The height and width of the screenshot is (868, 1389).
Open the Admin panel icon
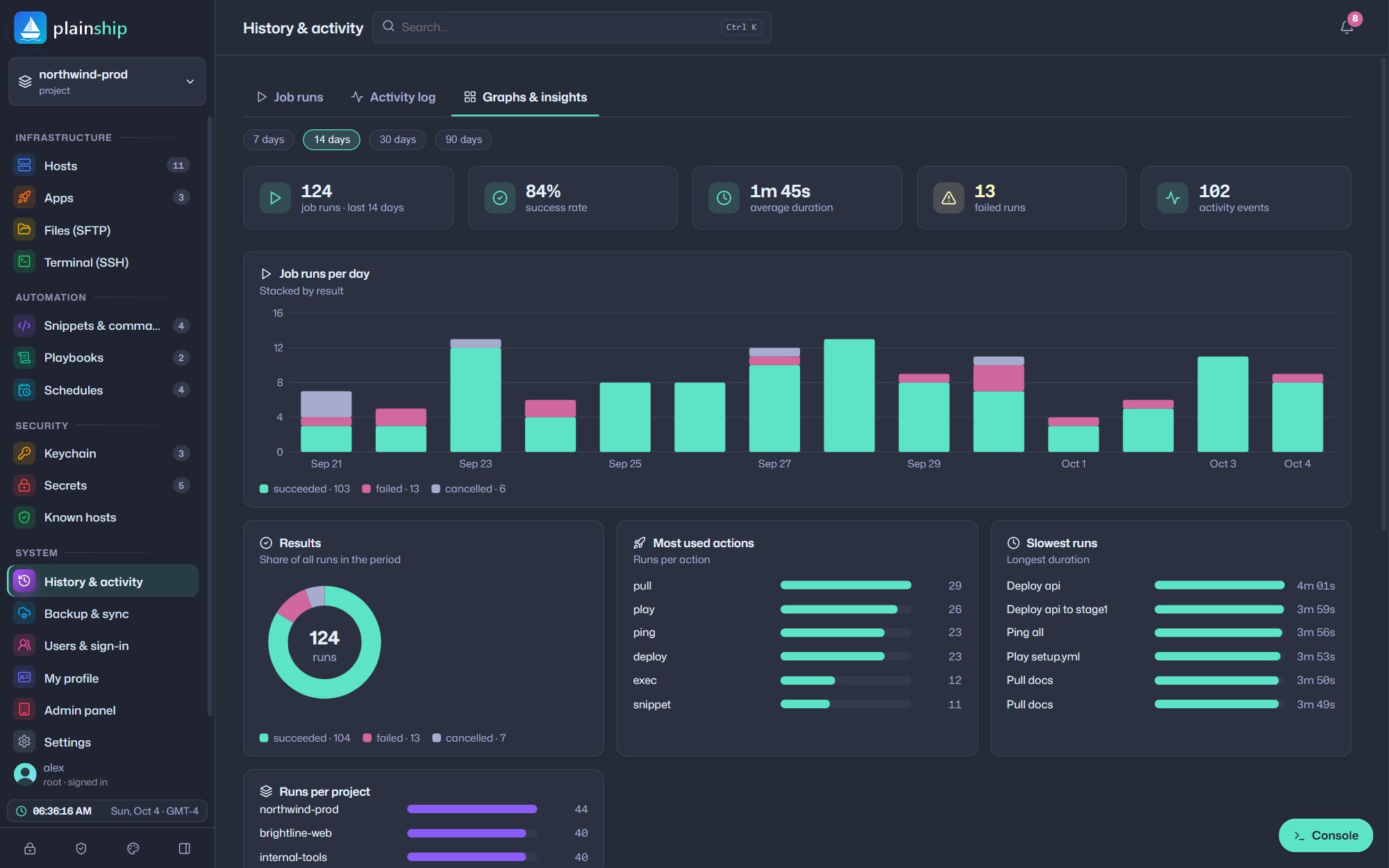coord(24,710)
